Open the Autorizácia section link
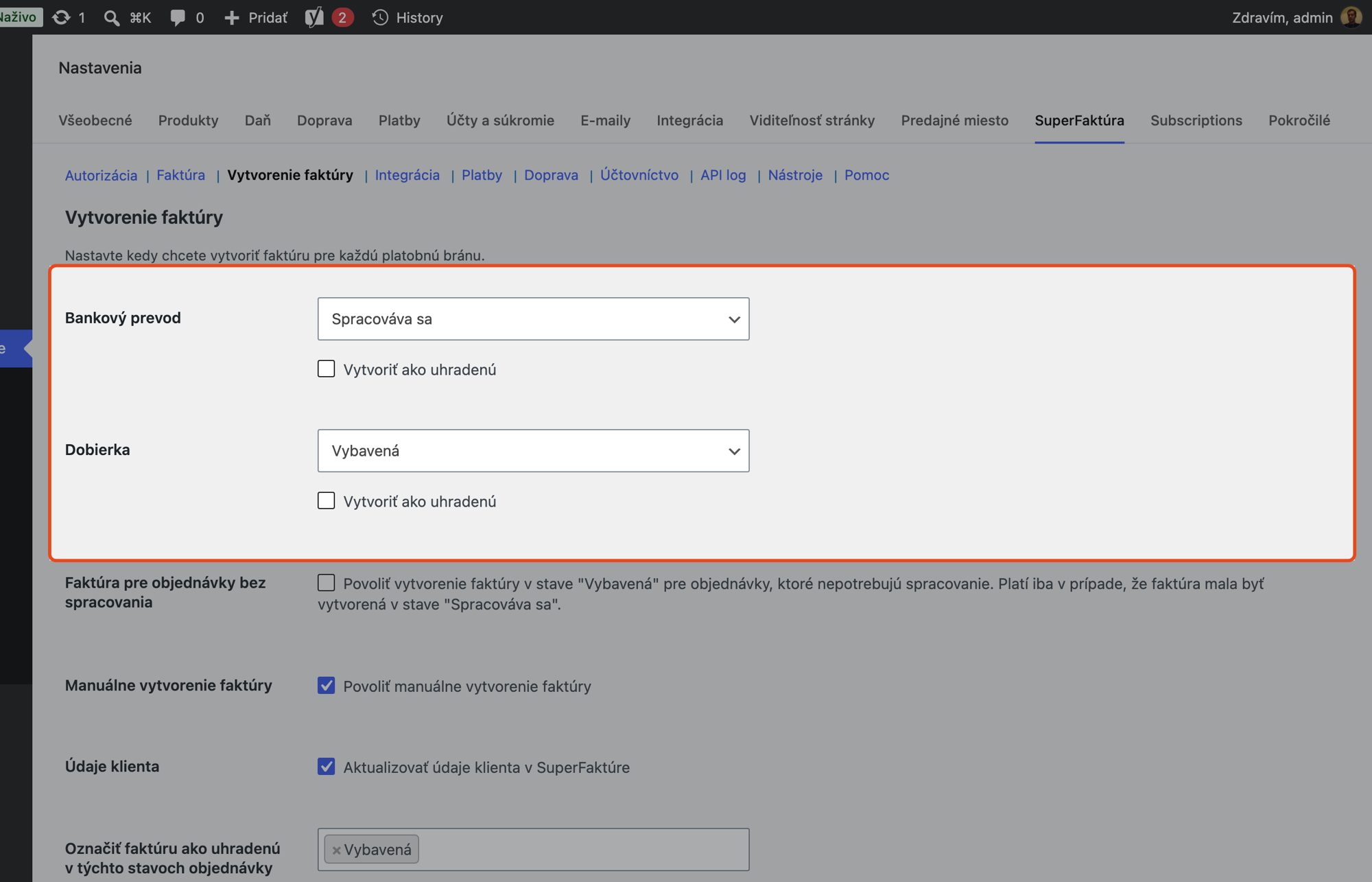This screenshot has height=882, width=1372. click(101, 175)
